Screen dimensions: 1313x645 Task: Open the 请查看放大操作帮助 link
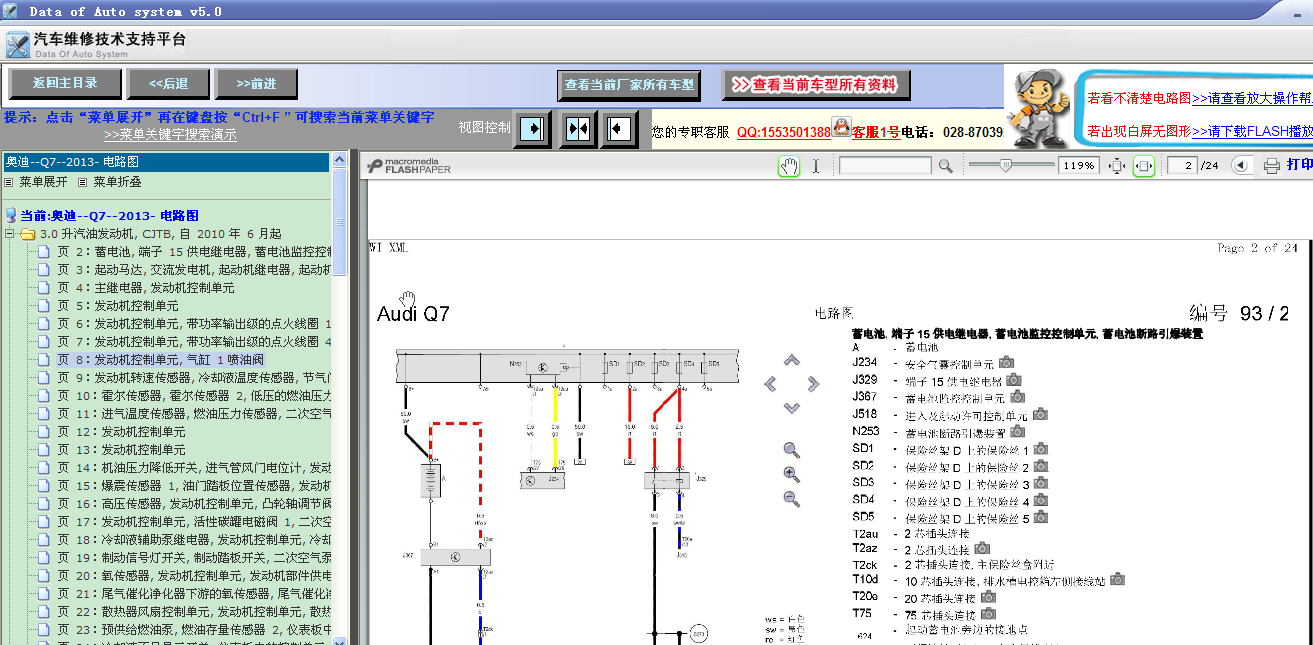(x=1252, y=98)
